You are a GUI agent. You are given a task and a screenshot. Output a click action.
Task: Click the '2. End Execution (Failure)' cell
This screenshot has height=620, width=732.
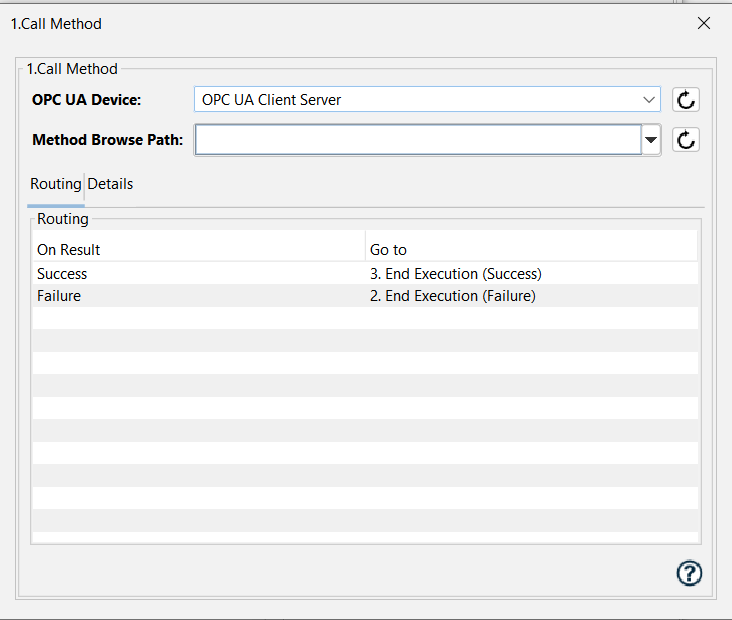click(x=453, y=296)
